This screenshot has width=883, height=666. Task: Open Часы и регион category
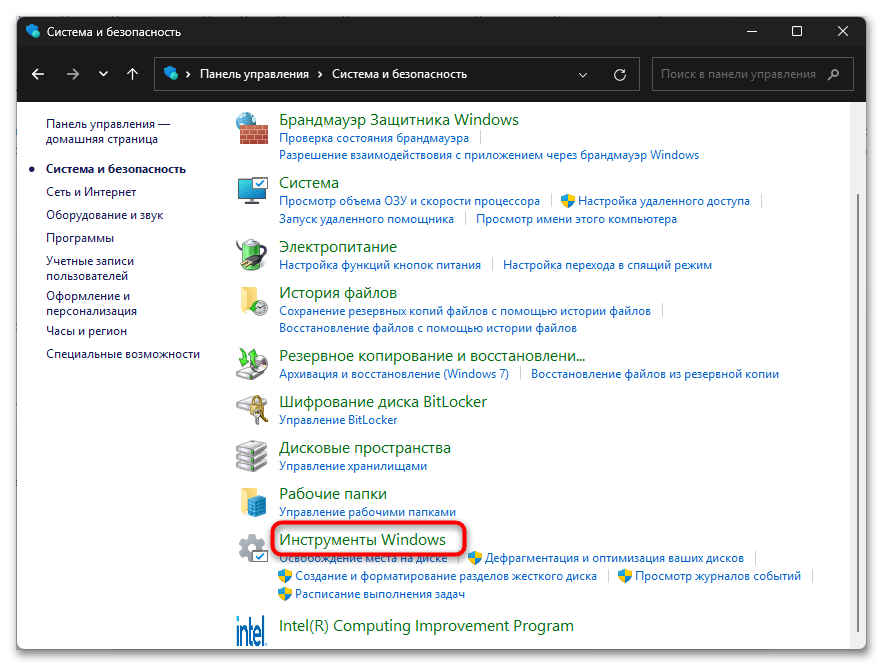[x=87, y=331]
